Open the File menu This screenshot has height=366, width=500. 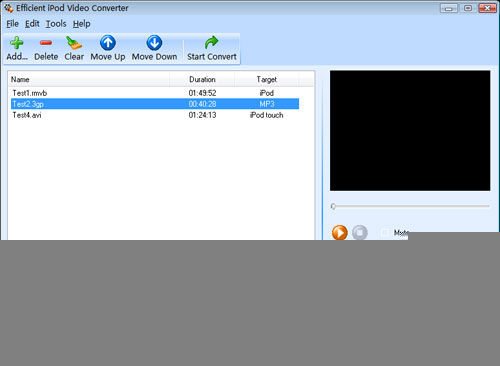point(12,24)
